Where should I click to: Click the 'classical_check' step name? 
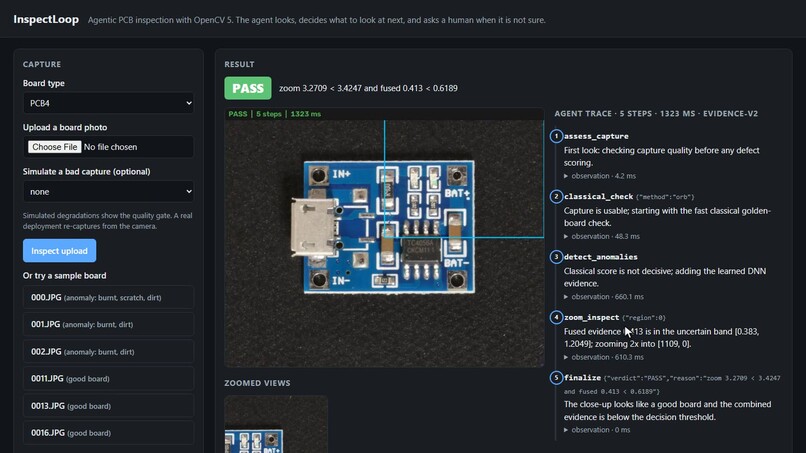598,196
